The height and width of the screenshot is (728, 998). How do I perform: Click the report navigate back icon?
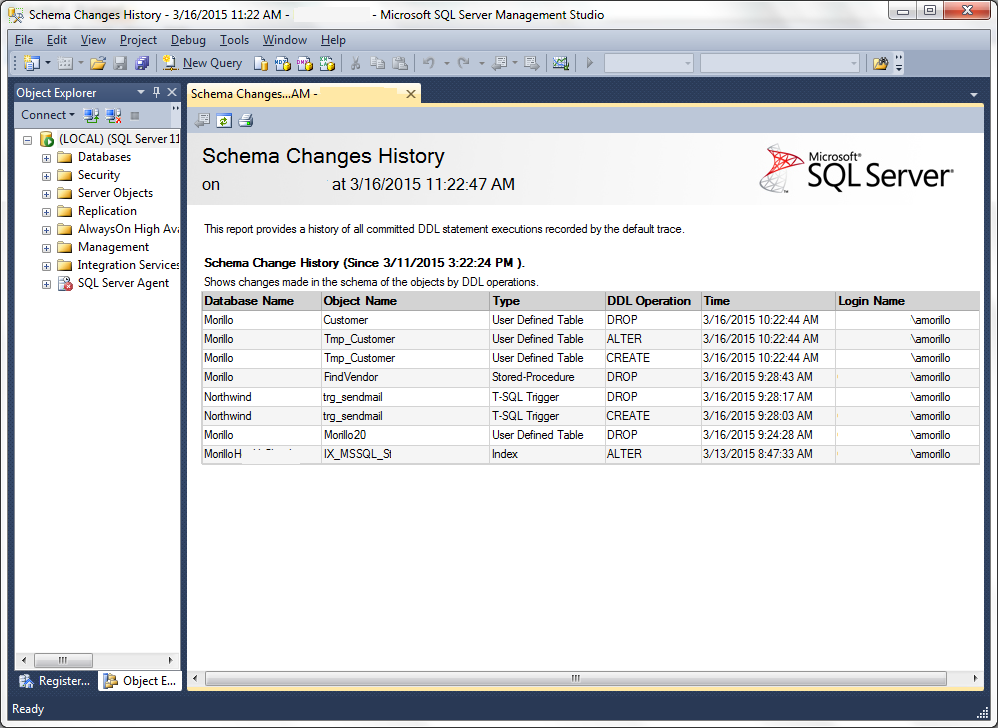tap(202, 120)
